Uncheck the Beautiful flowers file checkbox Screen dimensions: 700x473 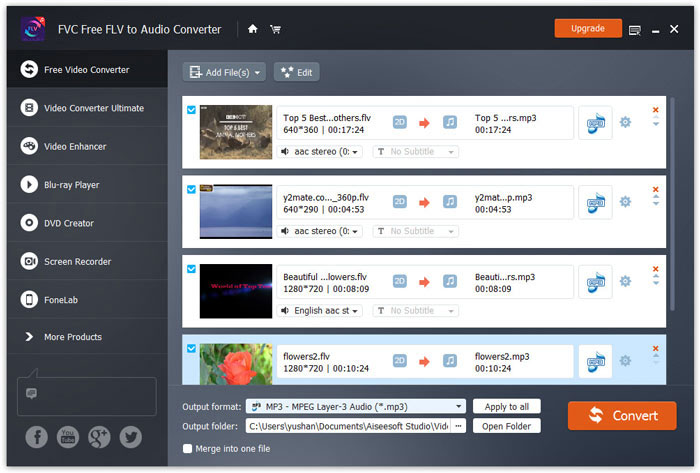point(191,269)
